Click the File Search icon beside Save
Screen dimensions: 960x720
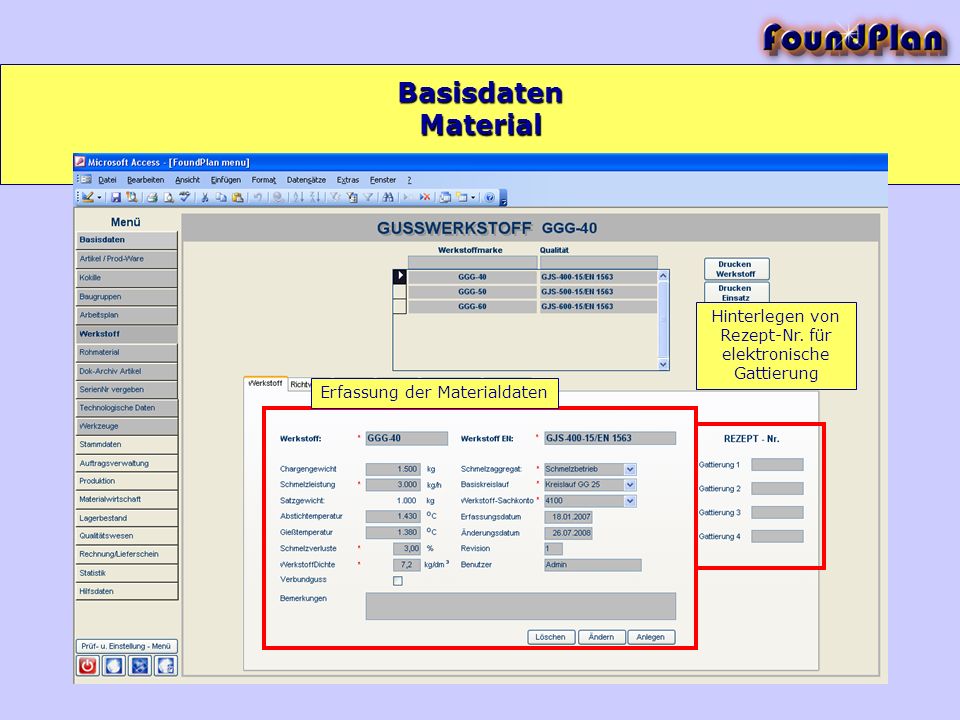coord(131,197)
